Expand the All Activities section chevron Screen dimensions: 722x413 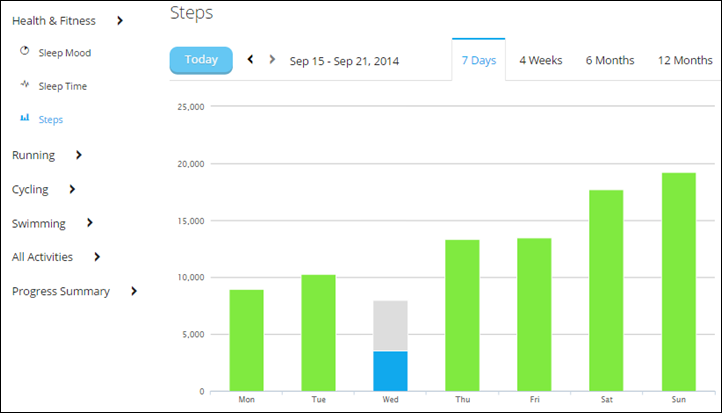pyautogui.click(x=97, y=257)
